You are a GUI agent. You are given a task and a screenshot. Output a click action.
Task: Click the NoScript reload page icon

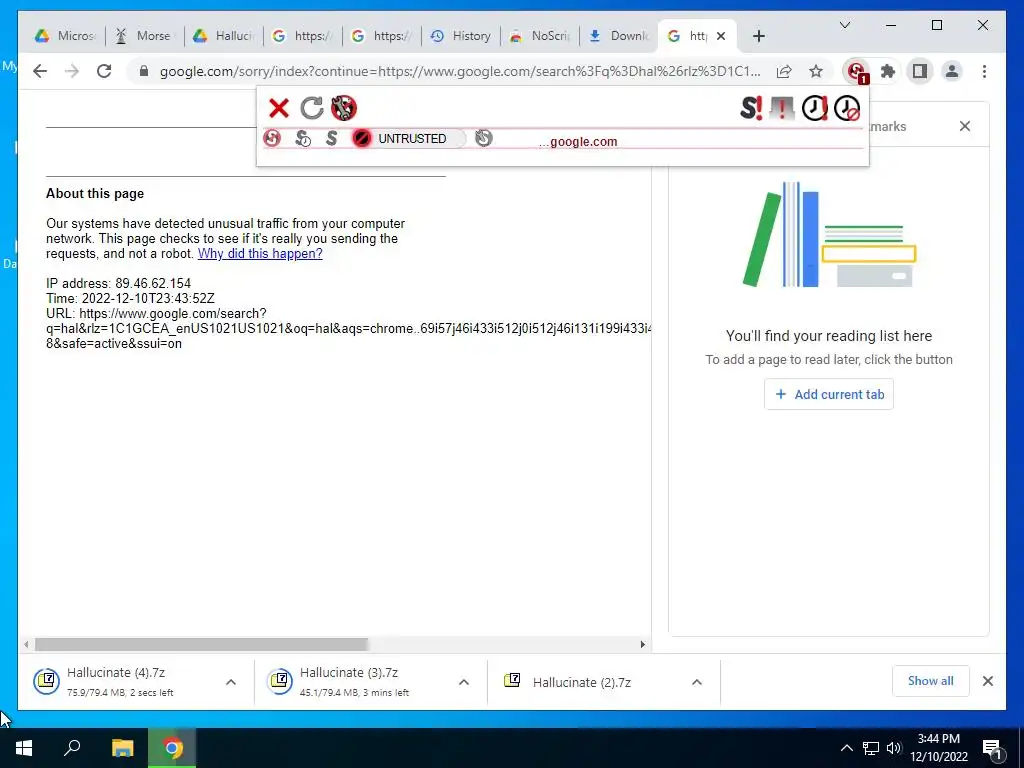[312, 108]
